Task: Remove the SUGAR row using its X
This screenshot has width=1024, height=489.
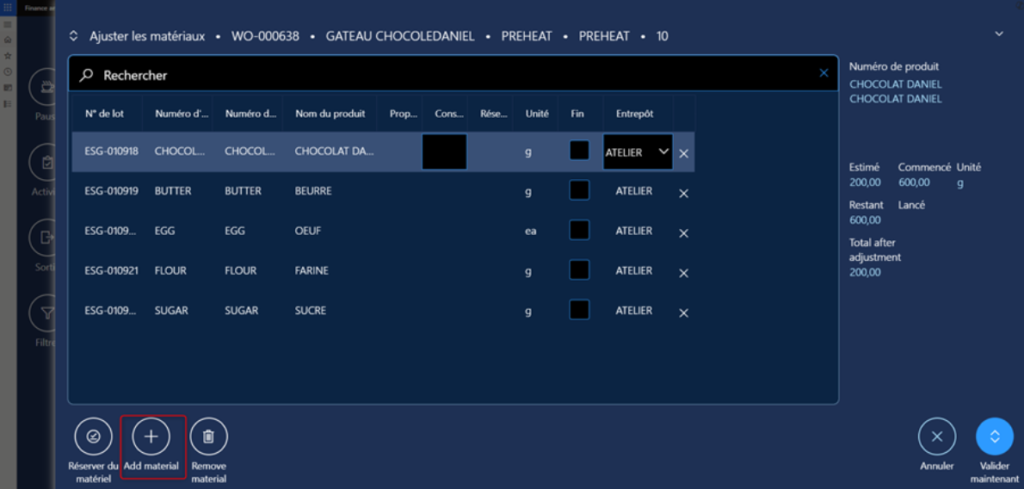Action: click(x=684, y=313)
